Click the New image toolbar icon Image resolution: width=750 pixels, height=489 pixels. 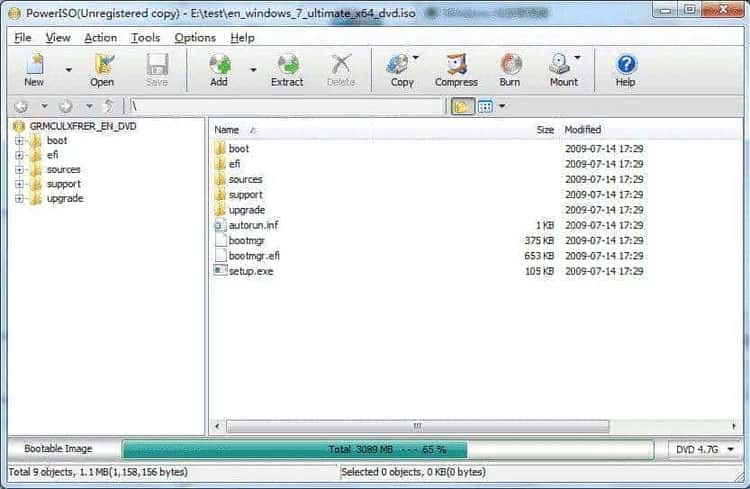click(34, 70)
